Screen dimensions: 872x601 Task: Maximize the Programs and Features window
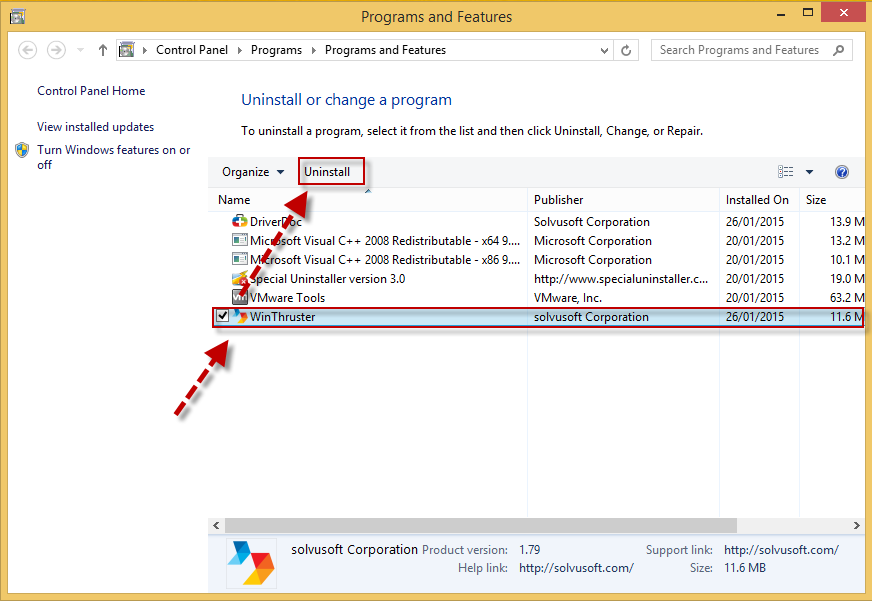pos(807,13)
